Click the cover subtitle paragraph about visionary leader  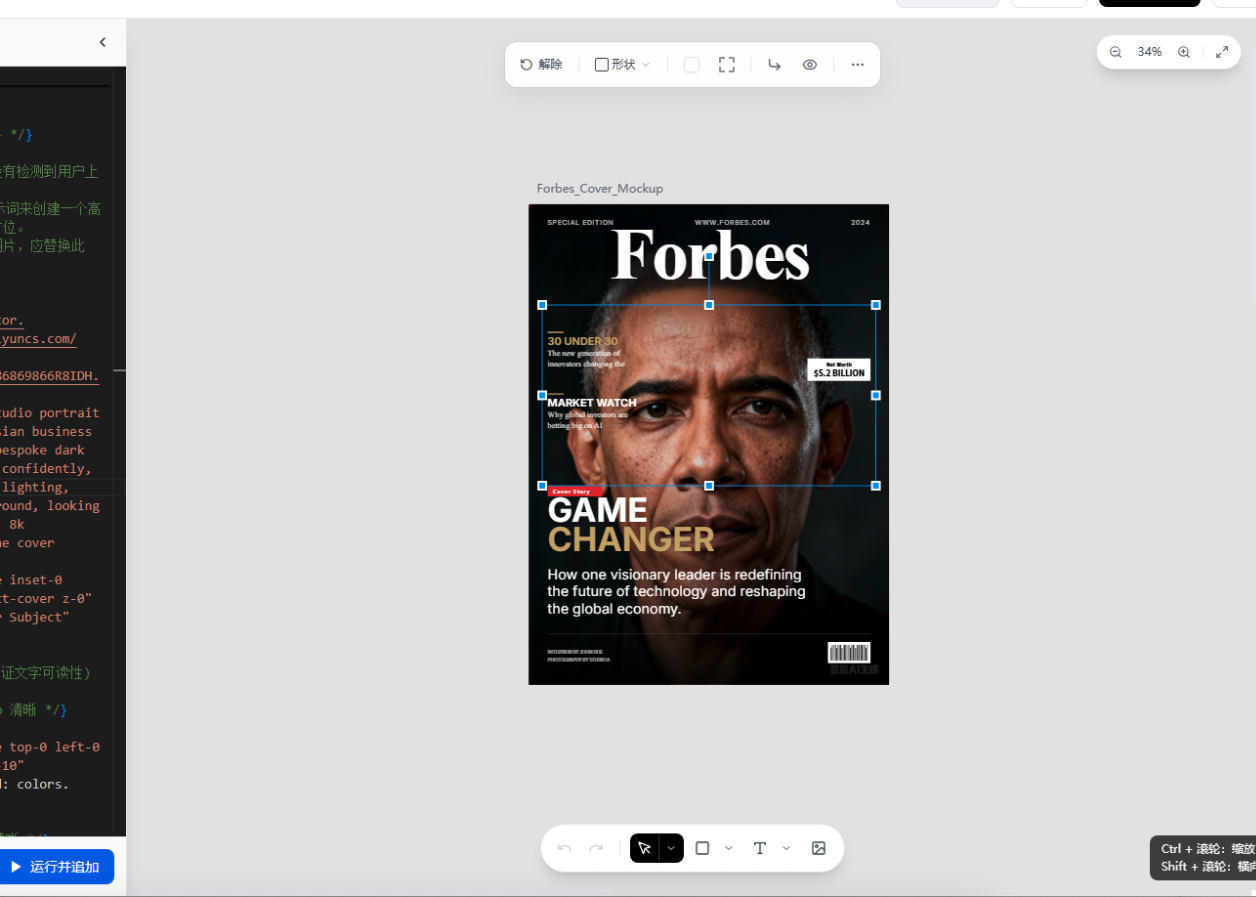tap(676, 592)
